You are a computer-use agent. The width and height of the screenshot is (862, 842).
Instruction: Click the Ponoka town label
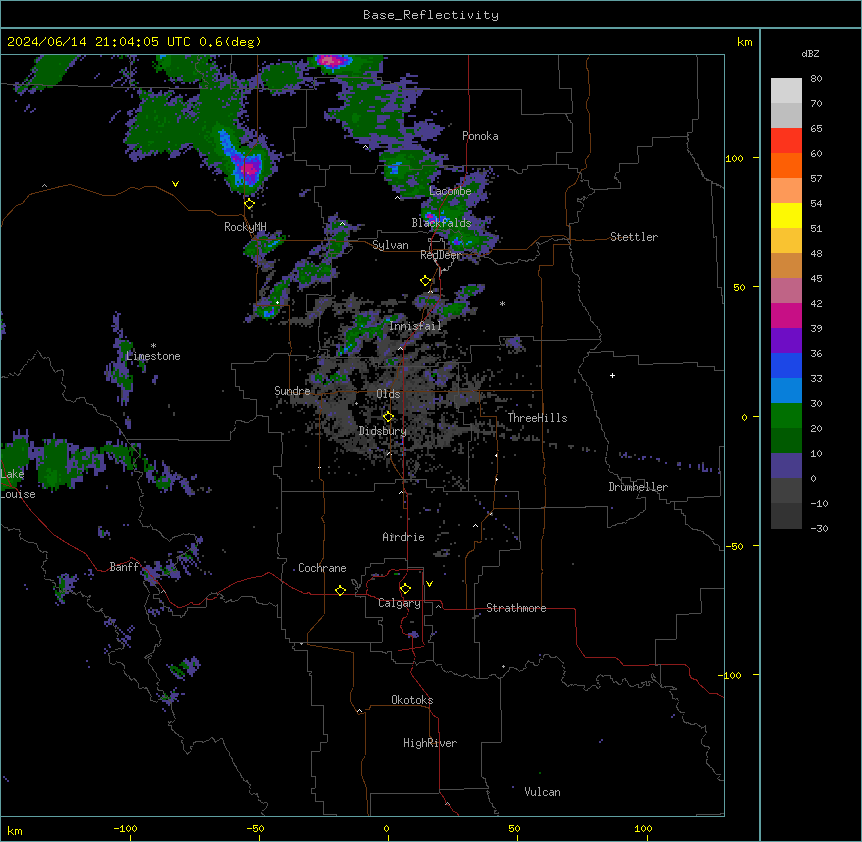(x=480, y=136)
